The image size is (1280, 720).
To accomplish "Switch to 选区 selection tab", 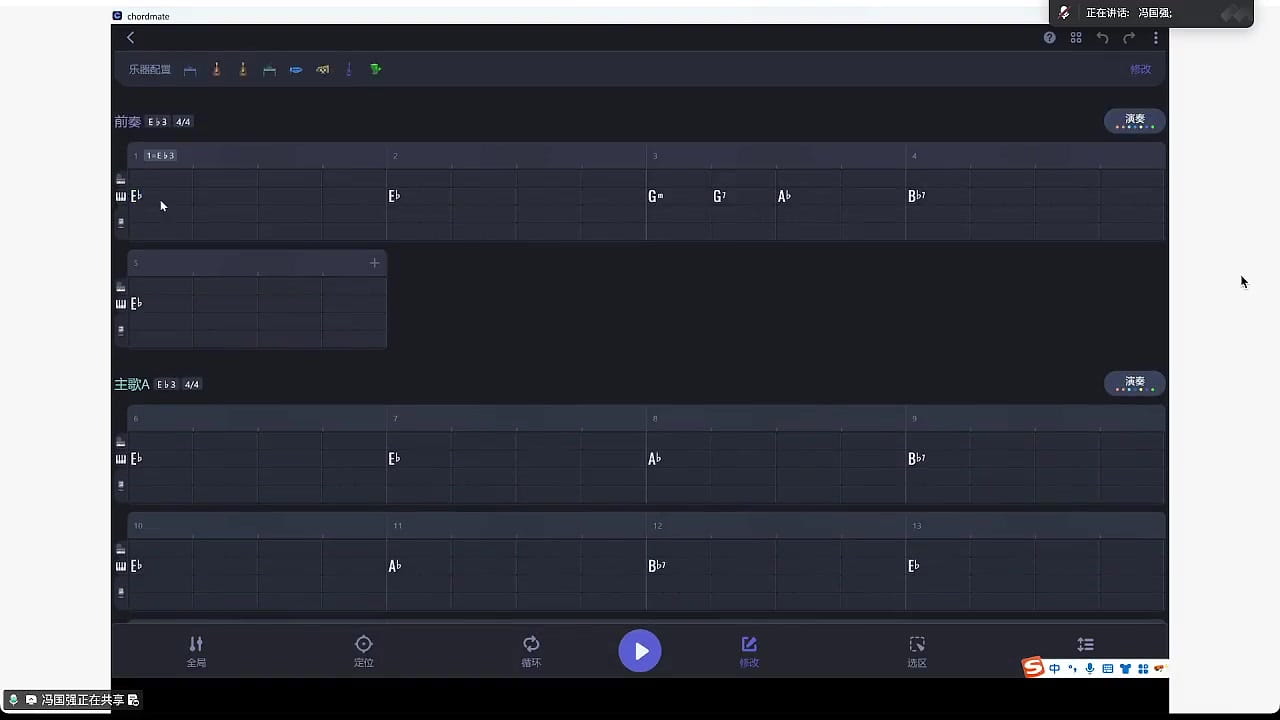I will (x=917, y=651).
